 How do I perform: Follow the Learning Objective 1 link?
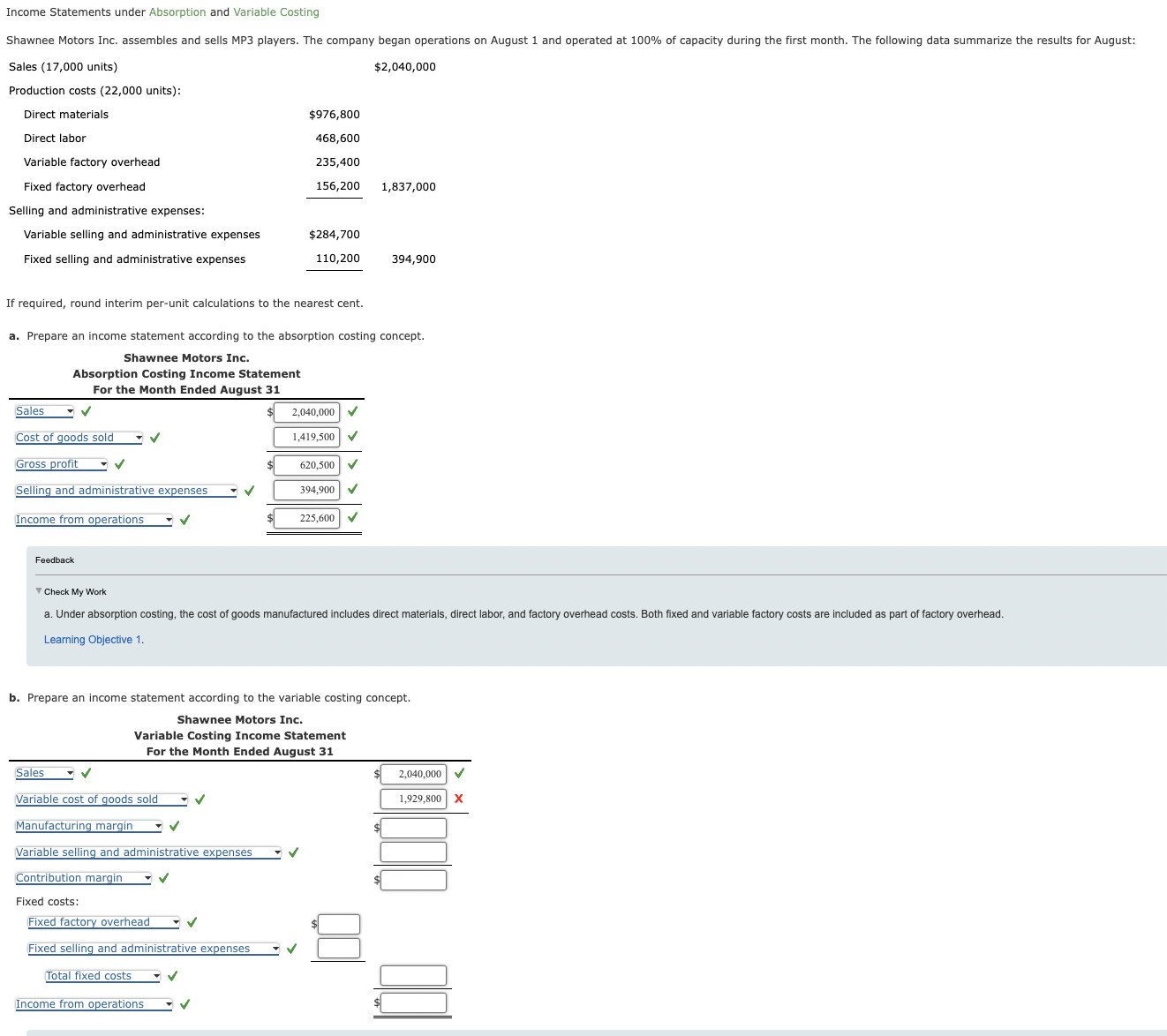(92, 639)
